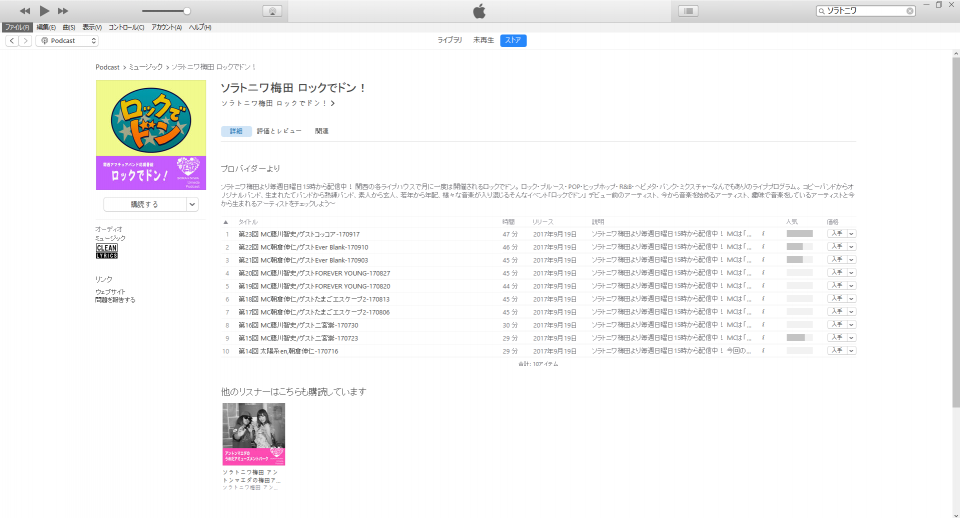Open the アカウント(A) menu
The height and width of the screenshot is (518, 960).
point(167,28)
